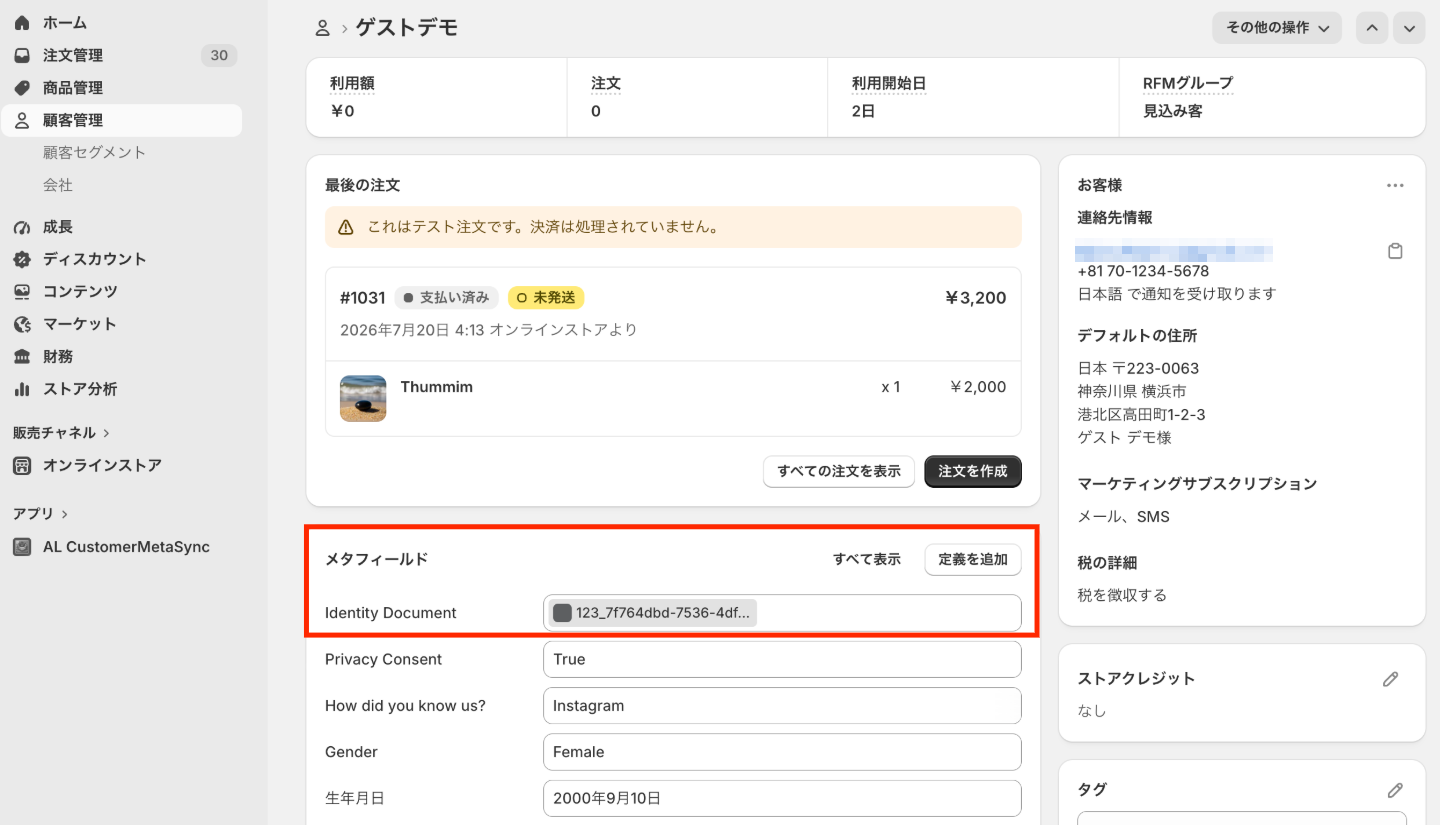The height and width of the screenshot is (825, 1440).
Task: Copy email with the clipboard icon
Action: [x=1395, y=251]
